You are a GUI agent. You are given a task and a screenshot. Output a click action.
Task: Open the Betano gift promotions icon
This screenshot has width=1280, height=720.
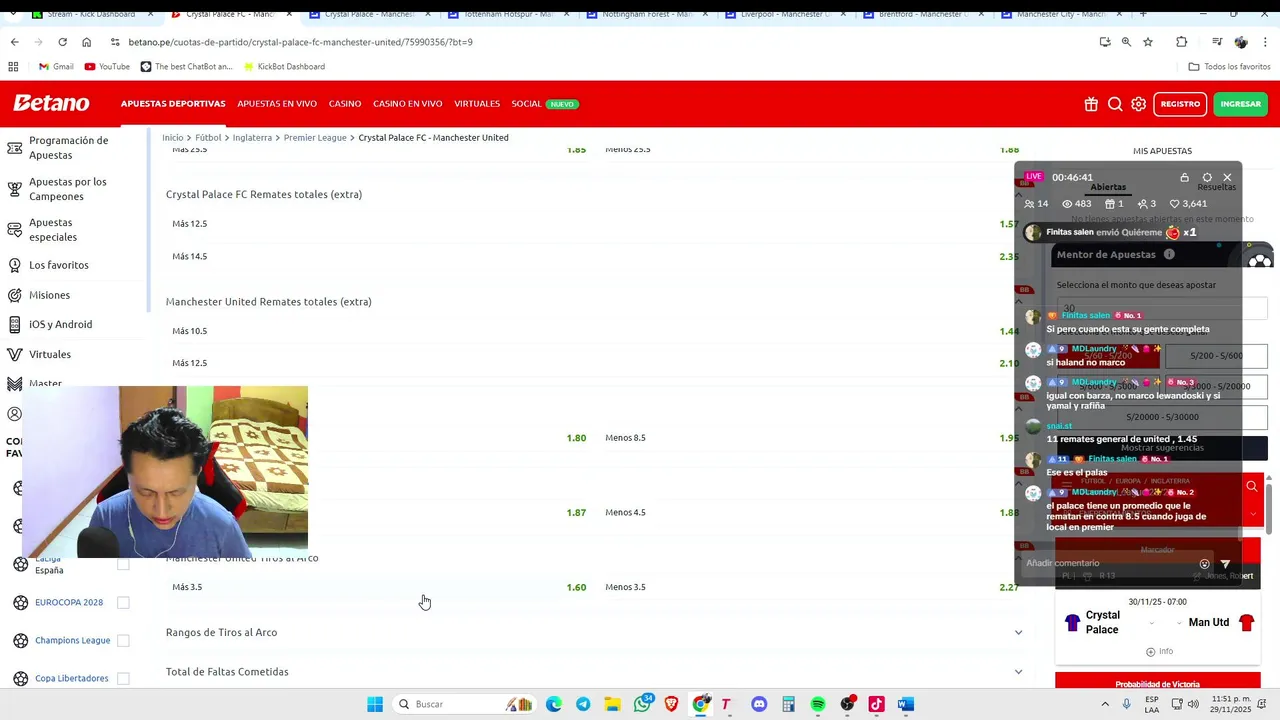pyautogui.click(x=1091, y=104)
